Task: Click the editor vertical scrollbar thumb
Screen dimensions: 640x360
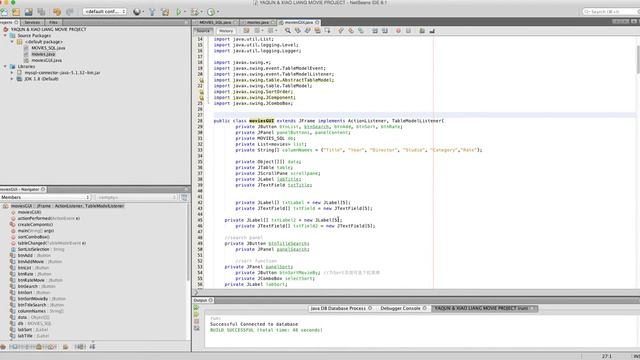Action: tap(637, 60)
